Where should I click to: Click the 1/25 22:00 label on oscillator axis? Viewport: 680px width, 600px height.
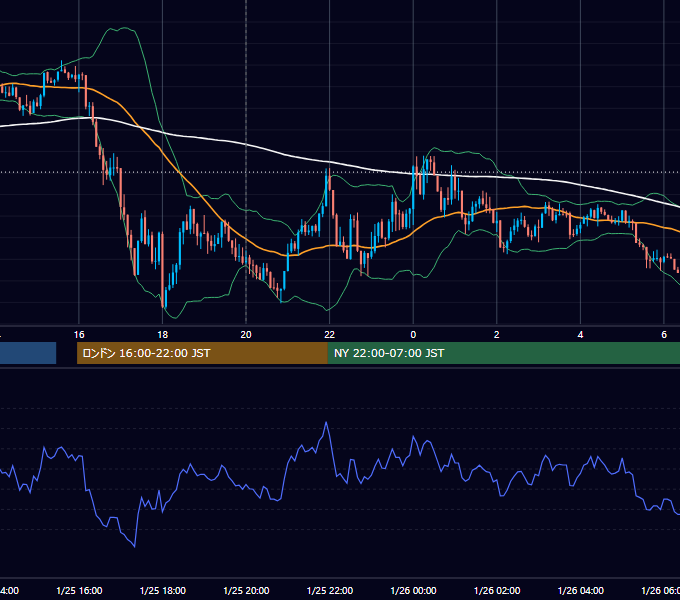(x=330, y=590)
